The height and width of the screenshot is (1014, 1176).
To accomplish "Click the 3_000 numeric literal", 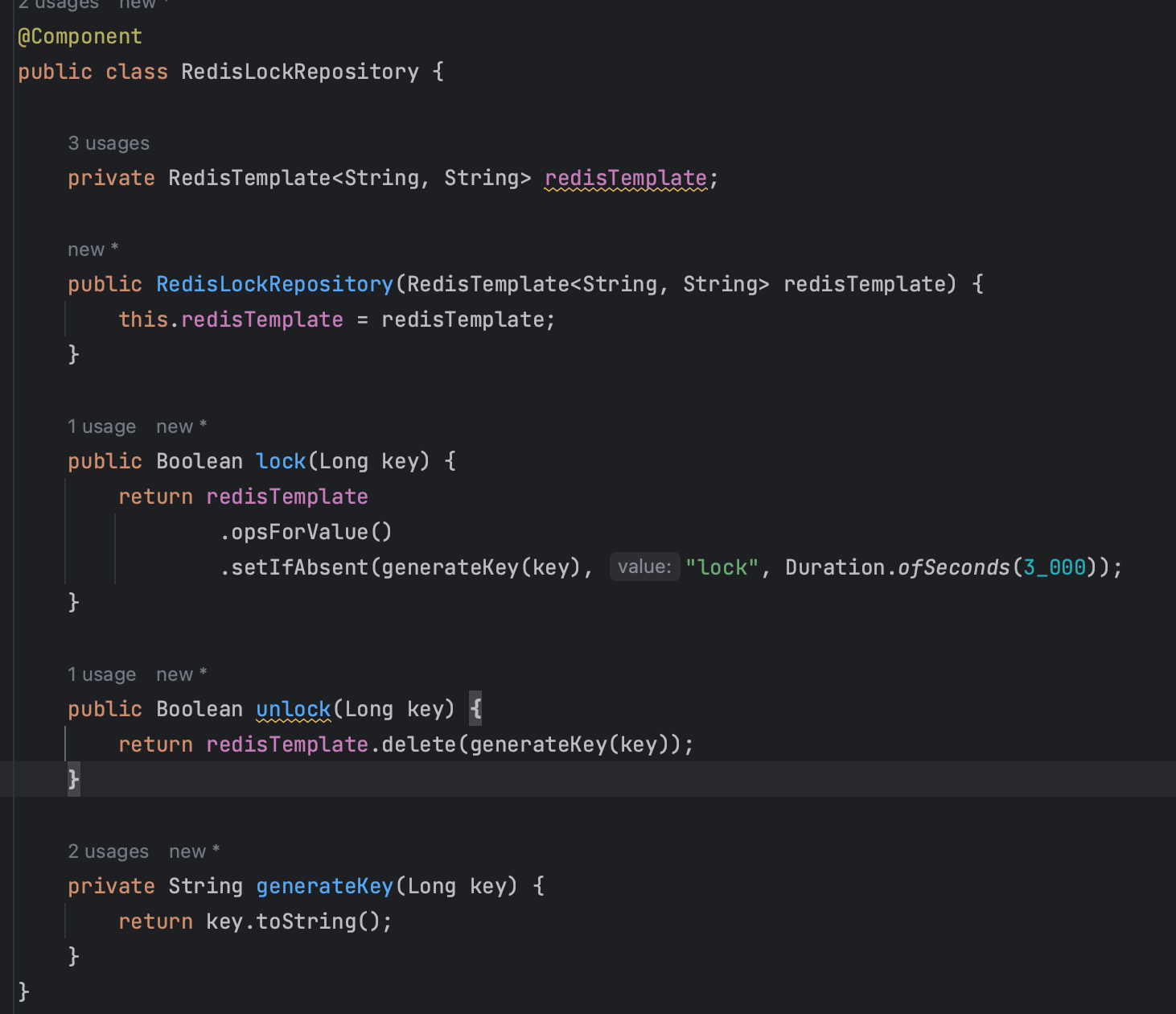I will coord(1055,567).
